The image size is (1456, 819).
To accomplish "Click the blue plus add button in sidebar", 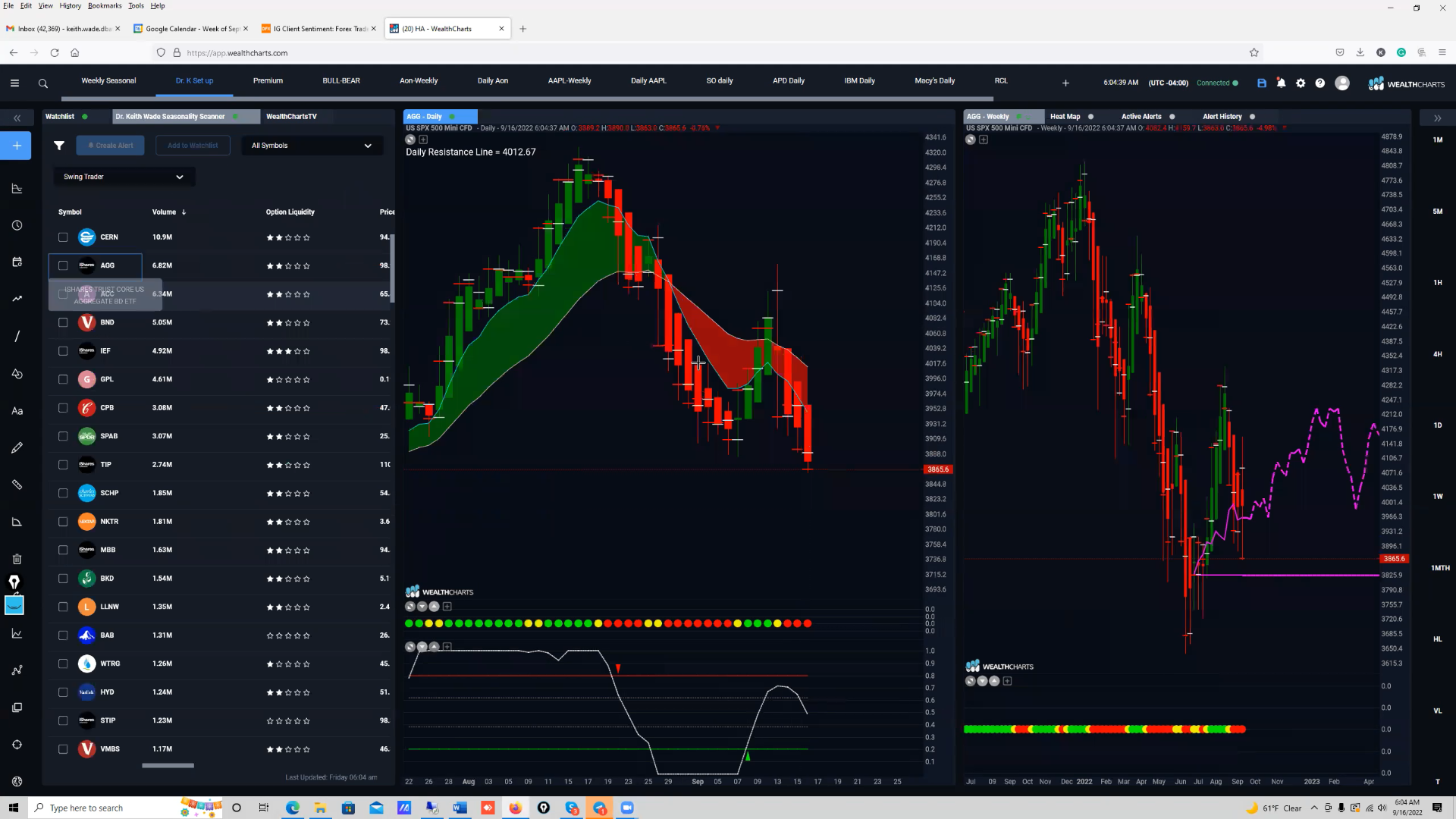I will click(x=16, y=146).
